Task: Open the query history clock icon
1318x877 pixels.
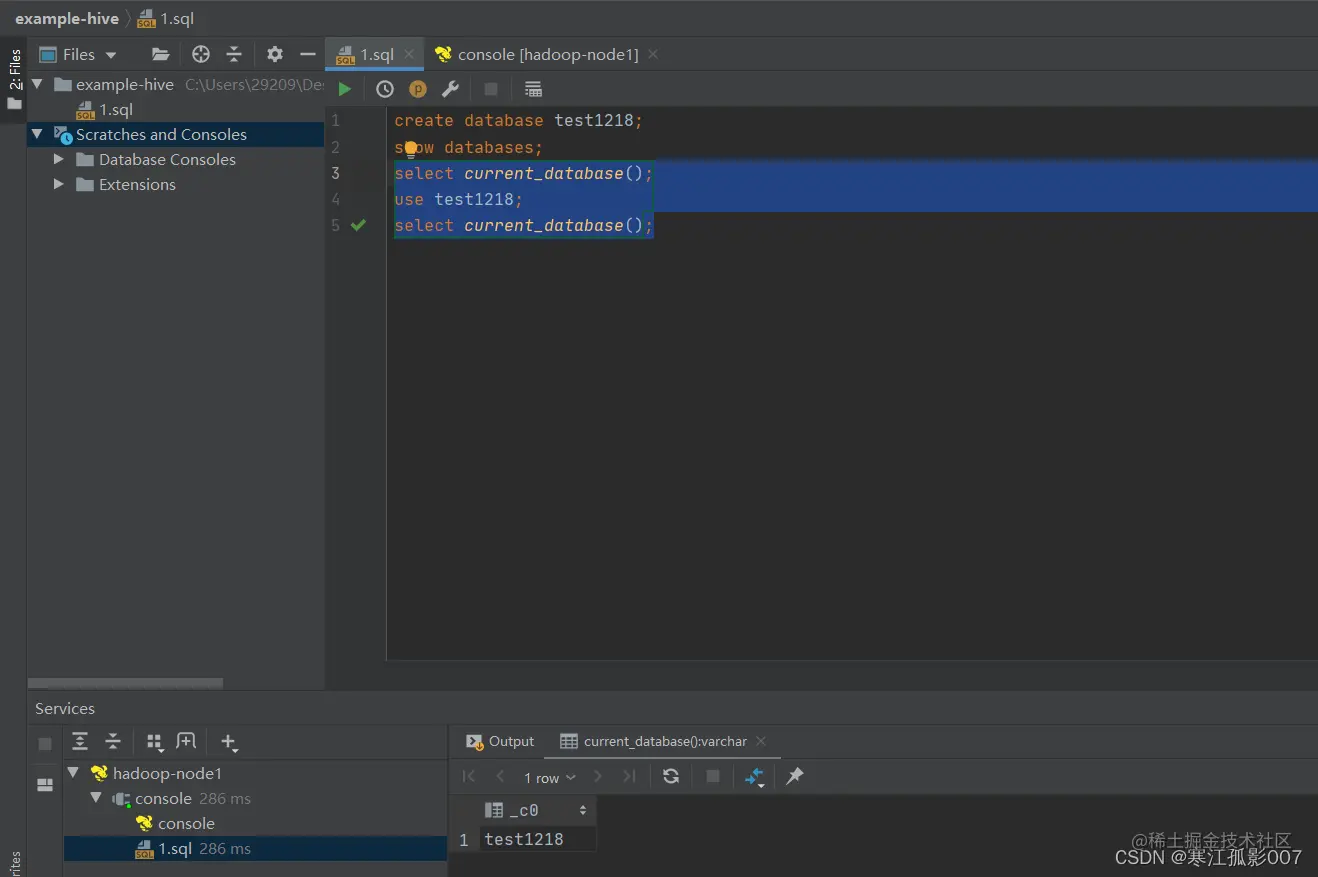Action: 385,89
